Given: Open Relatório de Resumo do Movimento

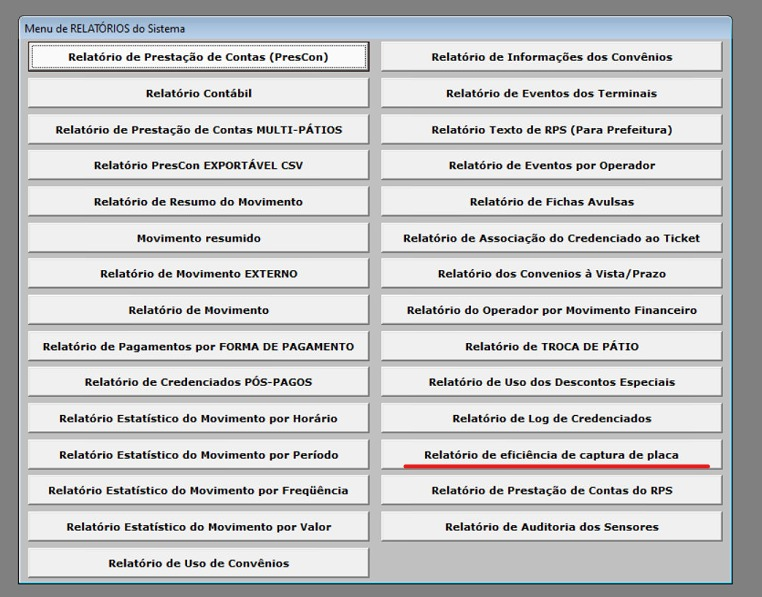Looking at the screenshot, I should point(198,202).
